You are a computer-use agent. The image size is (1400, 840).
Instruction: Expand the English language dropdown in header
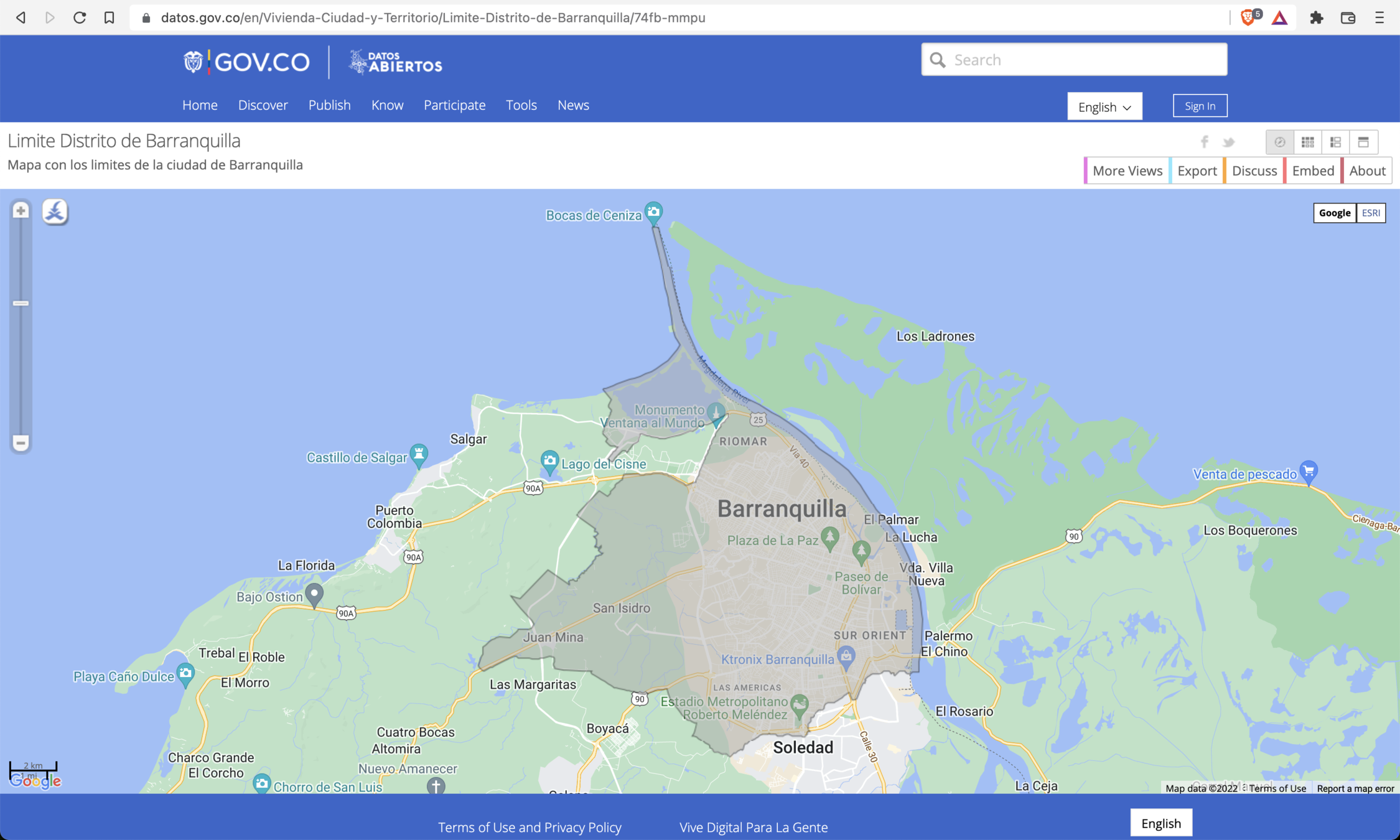click(x=1104, y=106)
